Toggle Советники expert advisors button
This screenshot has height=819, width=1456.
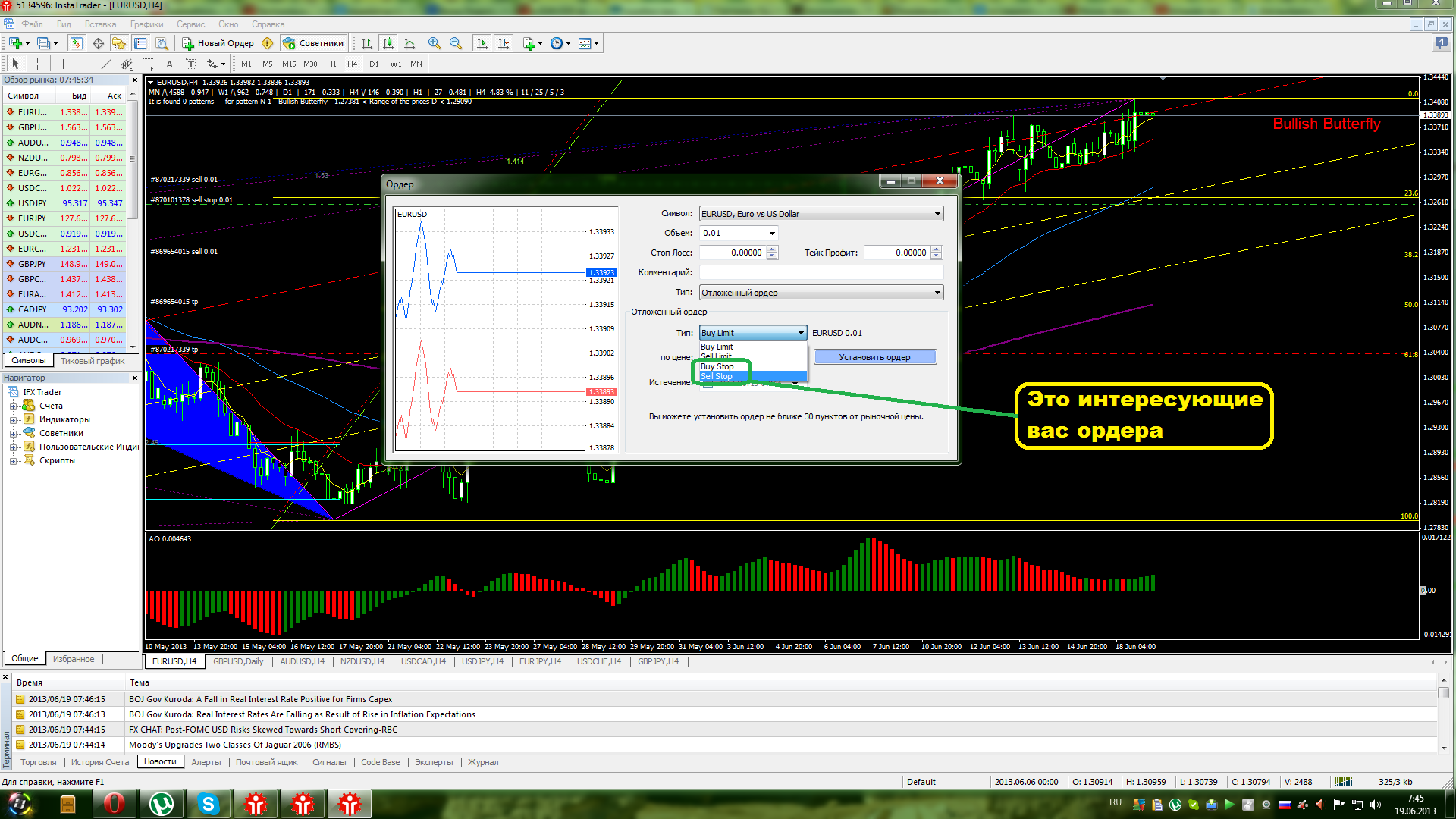coord(313,43)
